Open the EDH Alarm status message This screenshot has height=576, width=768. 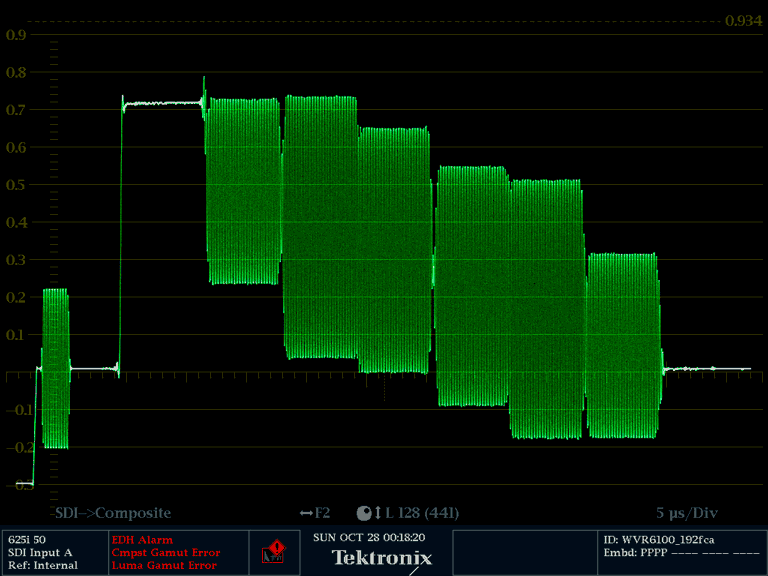pyautogui.click(x=141, y=540)
